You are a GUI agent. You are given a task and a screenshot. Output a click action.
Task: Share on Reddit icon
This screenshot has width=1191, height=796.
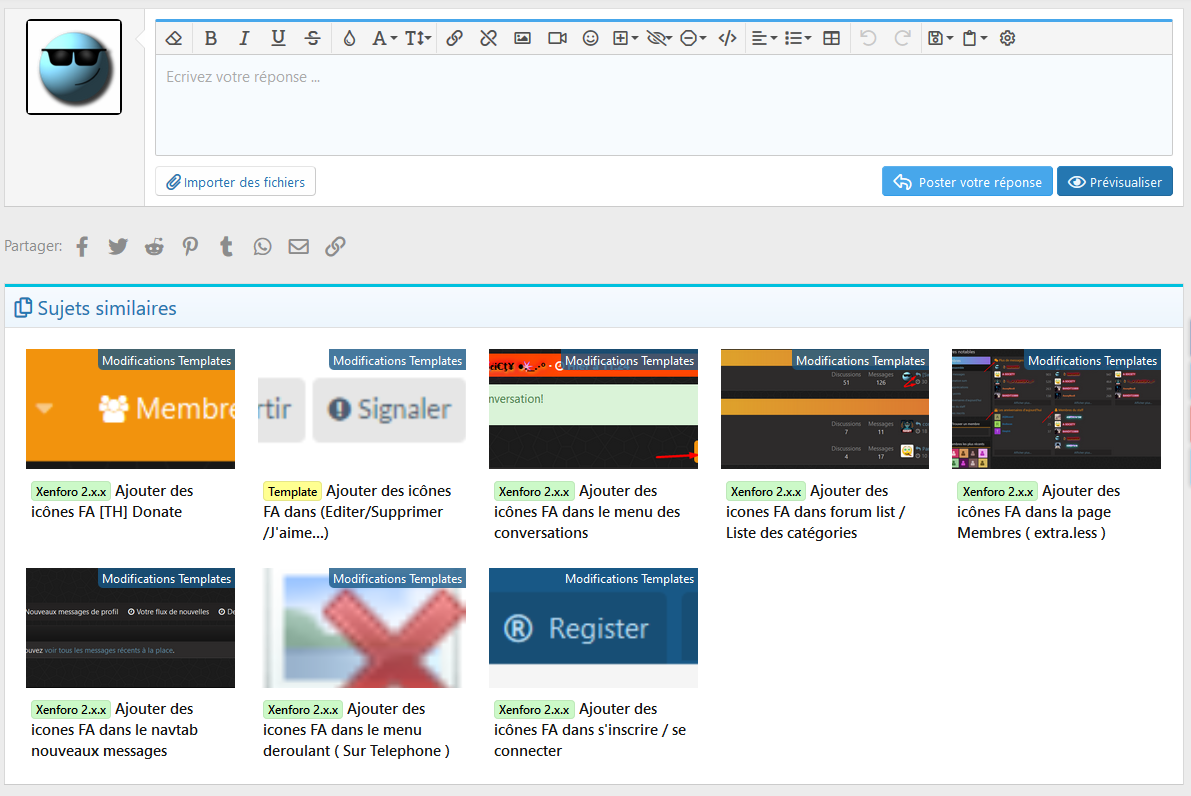[154, 246]
